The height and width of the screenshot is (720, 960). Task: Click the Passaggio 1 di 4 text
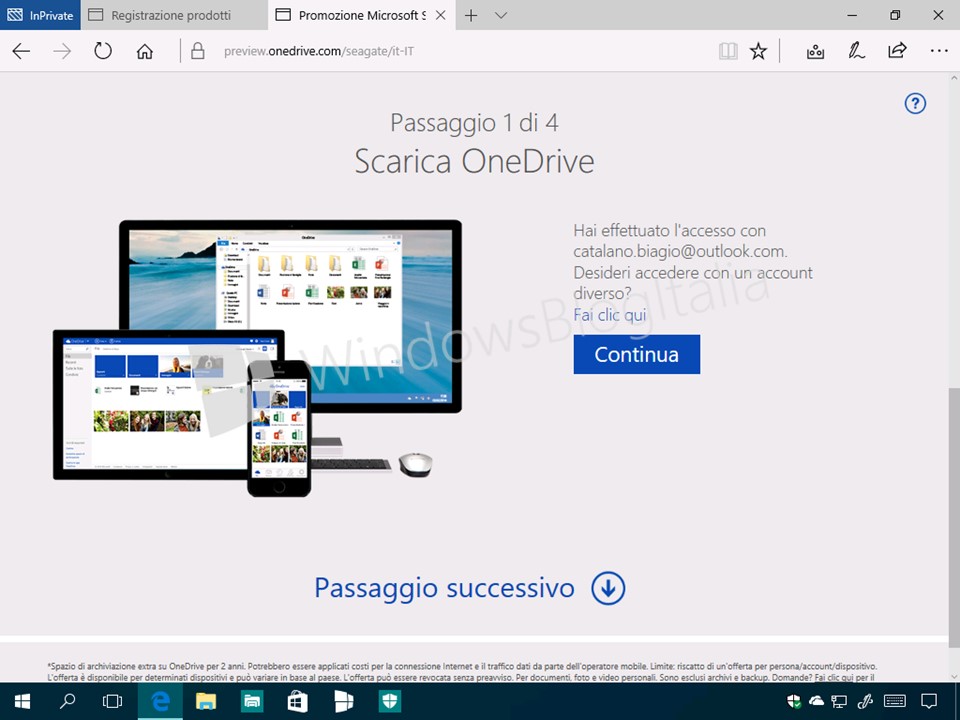474,122
